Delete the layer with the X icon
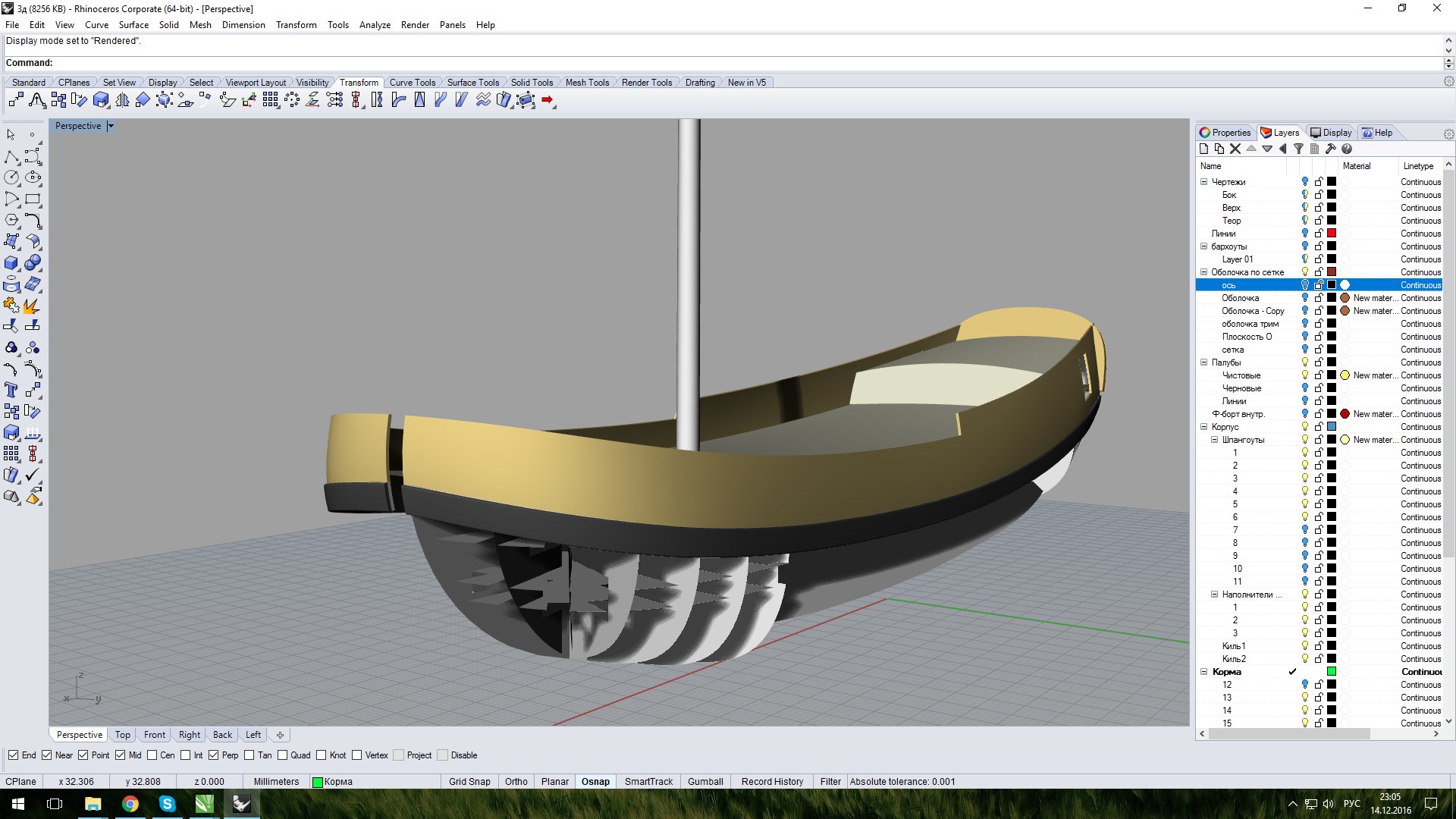 tap(1235, 149)
